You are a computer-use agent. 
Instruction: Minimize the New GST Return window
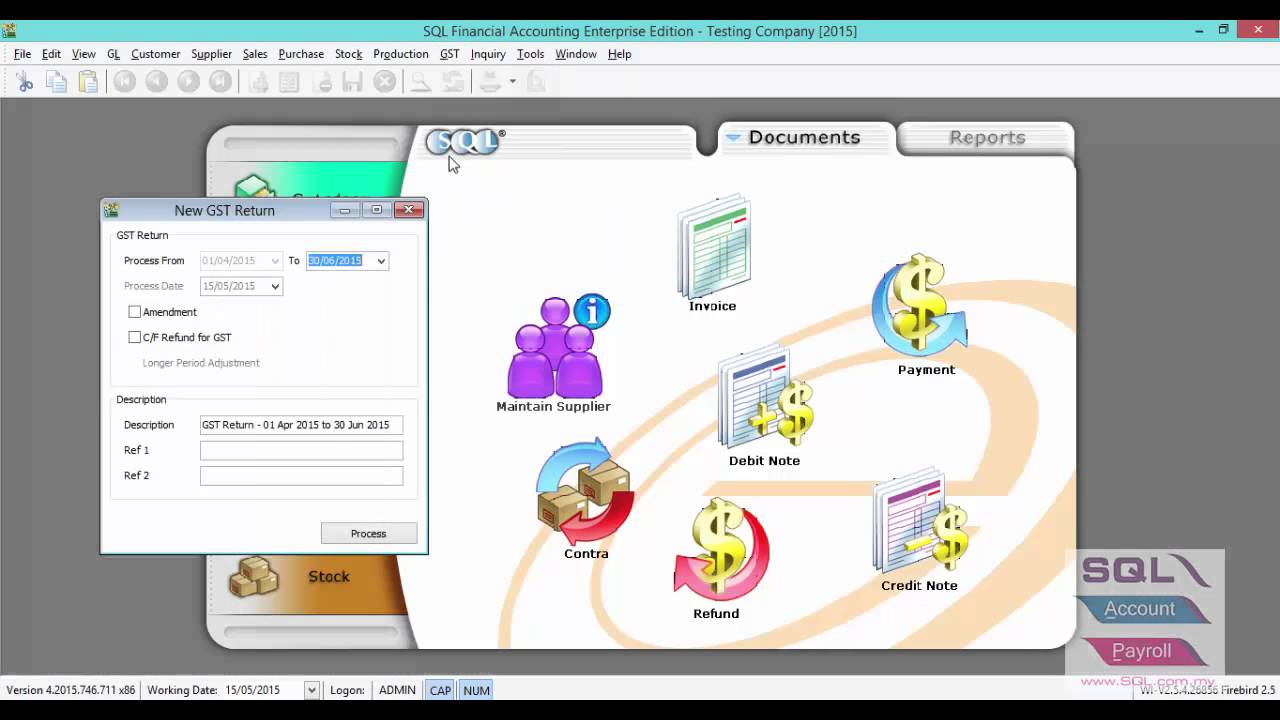point(344,210)
